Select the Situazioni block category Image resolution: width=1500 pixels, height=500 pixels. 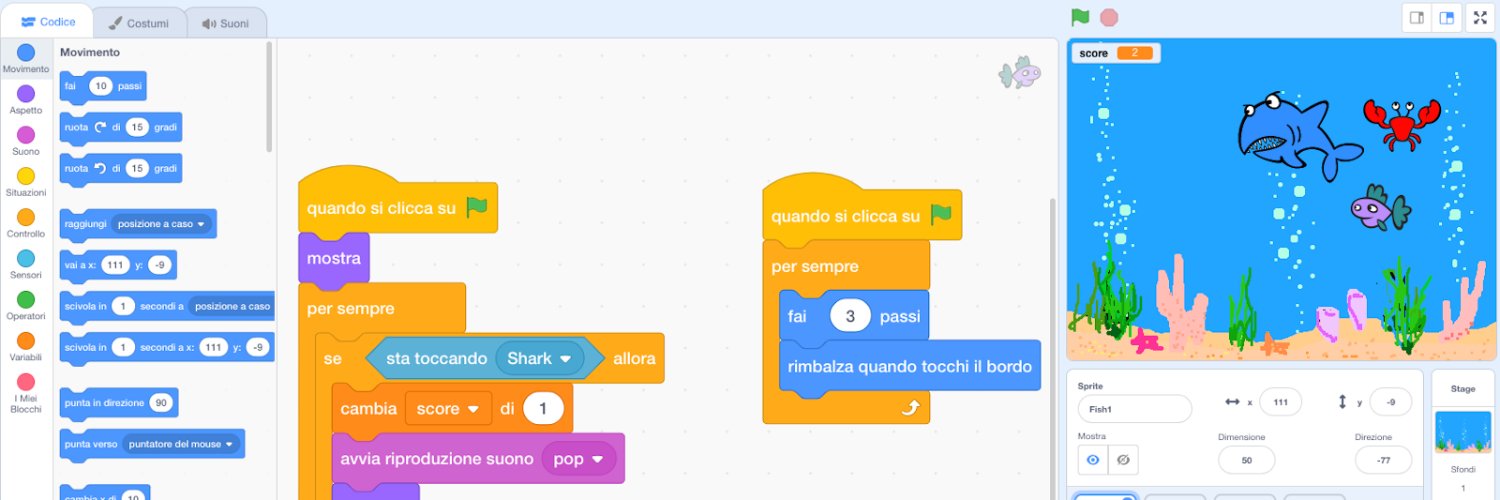[26, 182]
